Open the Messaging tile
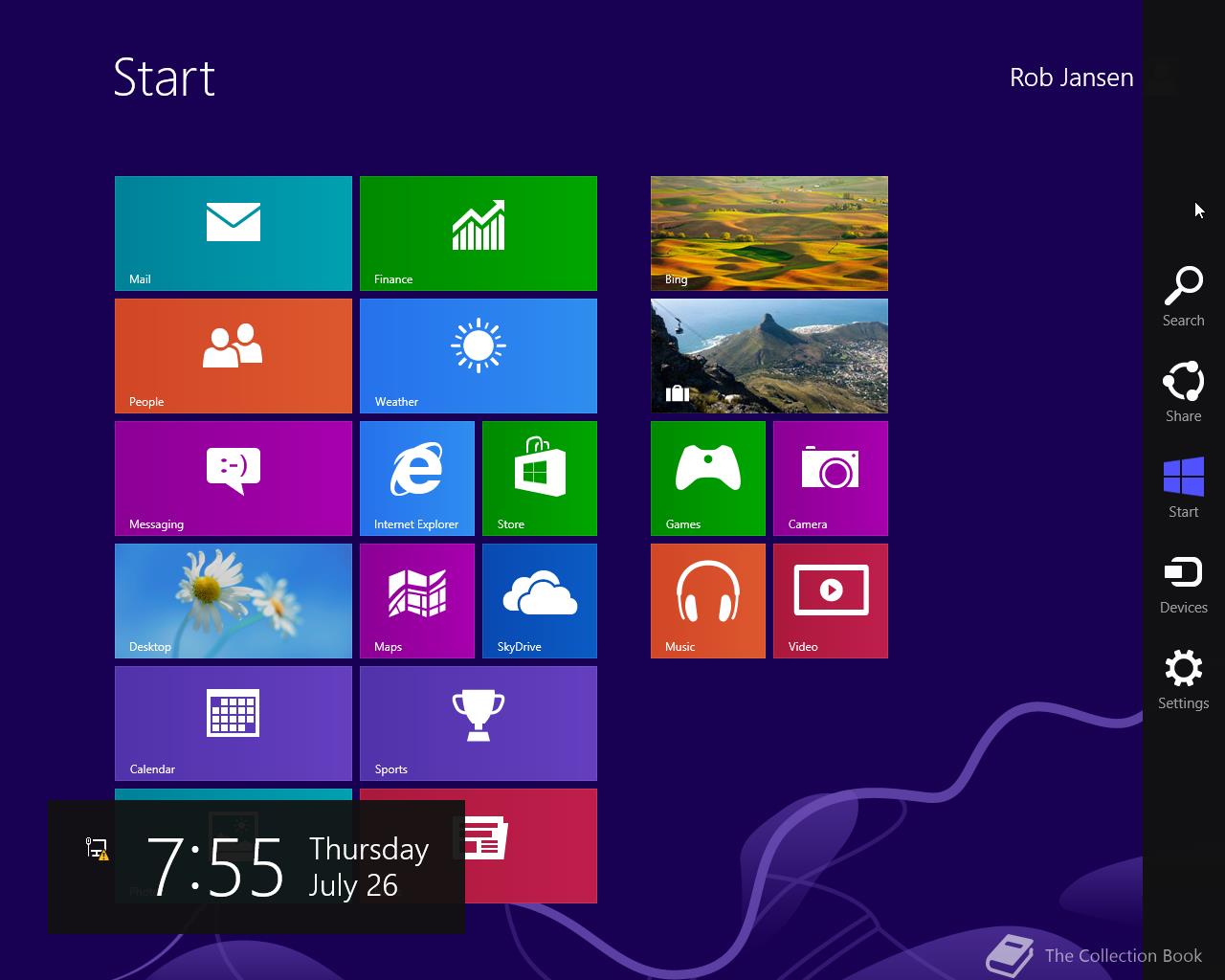1225x980 pixels. pos(234,479)
